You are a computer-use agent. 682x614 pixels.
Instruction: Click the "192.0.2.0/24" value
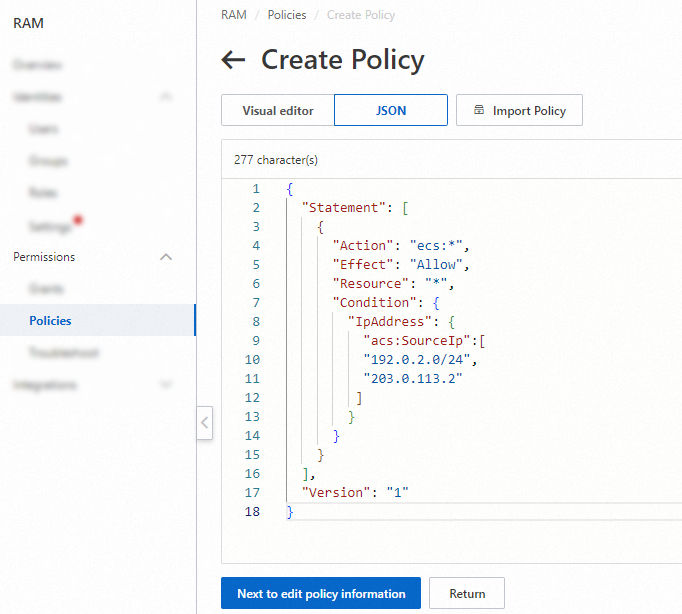pos(417,360)
